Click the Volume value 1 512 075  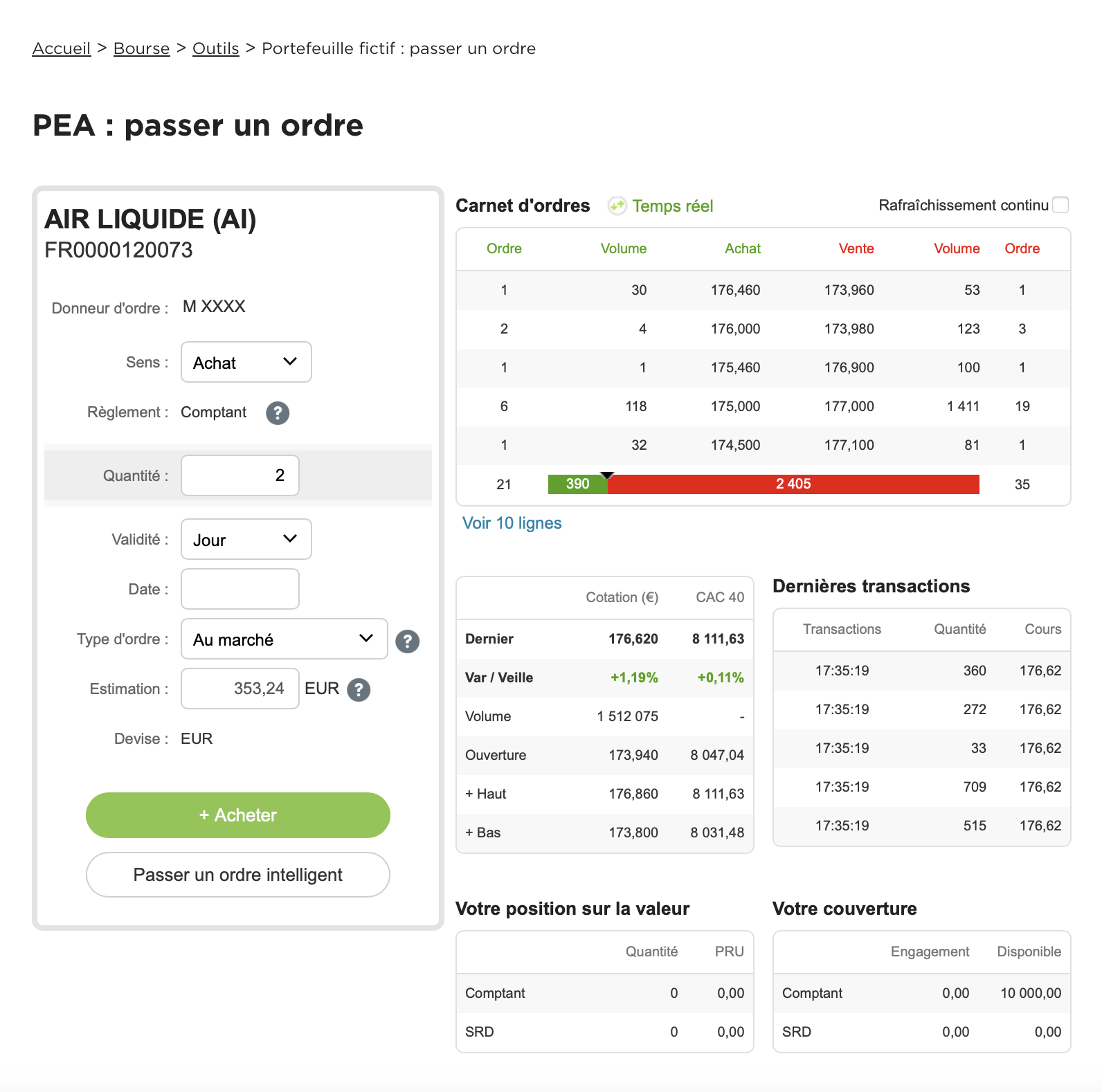pyautogui.click(x=628, y=716)
